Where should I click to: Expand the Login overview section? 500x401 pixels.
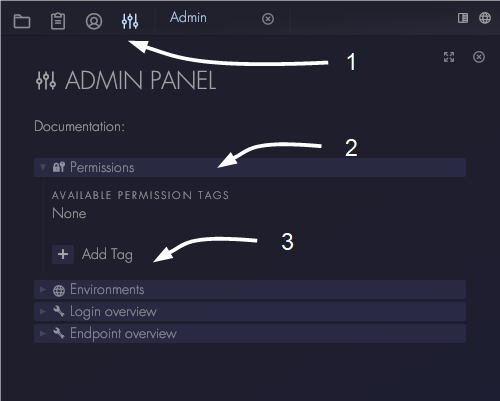click(x=250, y=312)
